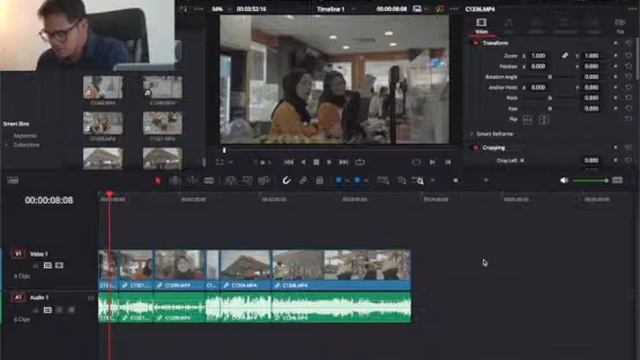
Task: Click the DIM button beside volume
Action: pos(618,180)
